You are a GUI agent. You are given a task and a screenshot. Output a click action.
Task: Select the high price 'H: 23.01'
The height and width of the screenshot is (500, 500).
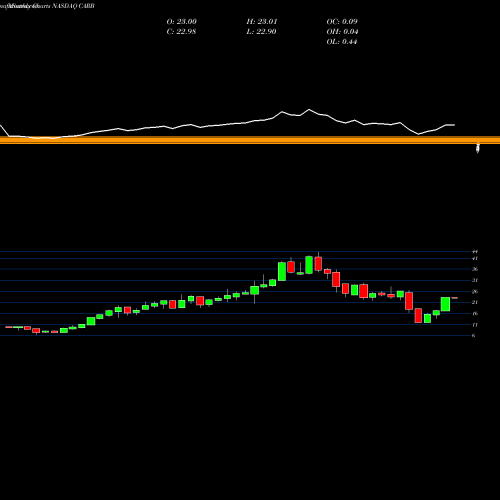click(262, 22)
